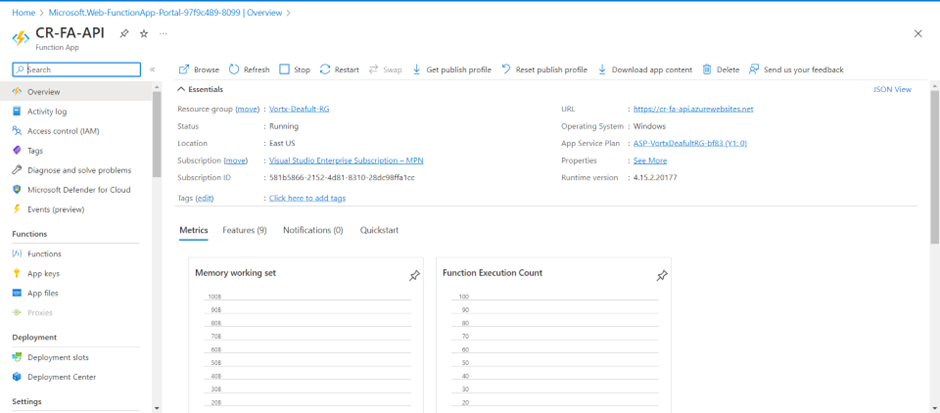Open Deployment Center in sidebar
The width and height of the screenshot is (940, 413).
click(x=61, y=377)
